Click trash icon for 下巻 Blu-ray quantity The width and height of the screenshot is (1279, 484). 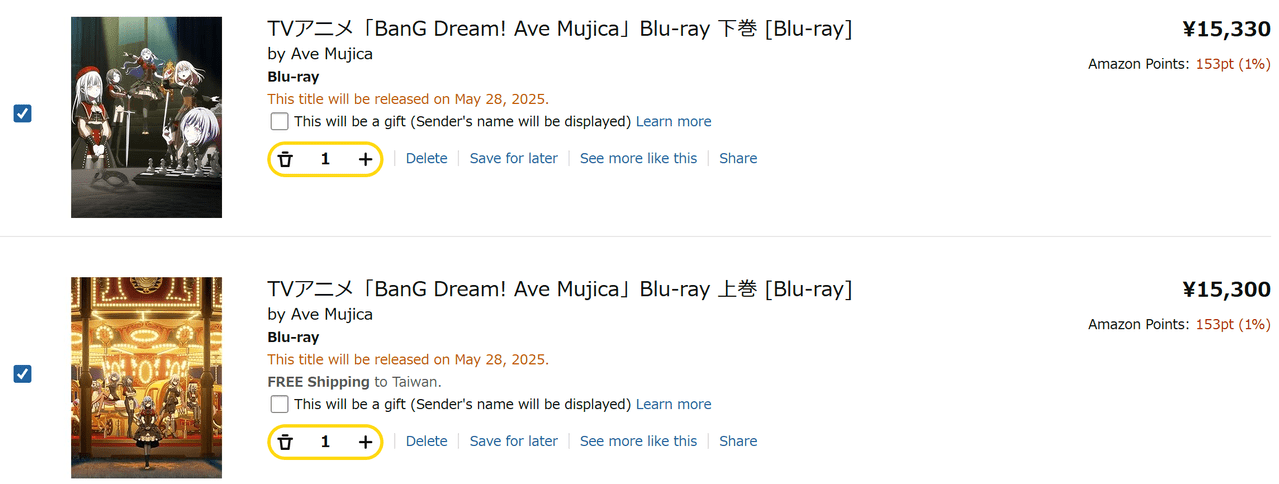coord(286,159)
